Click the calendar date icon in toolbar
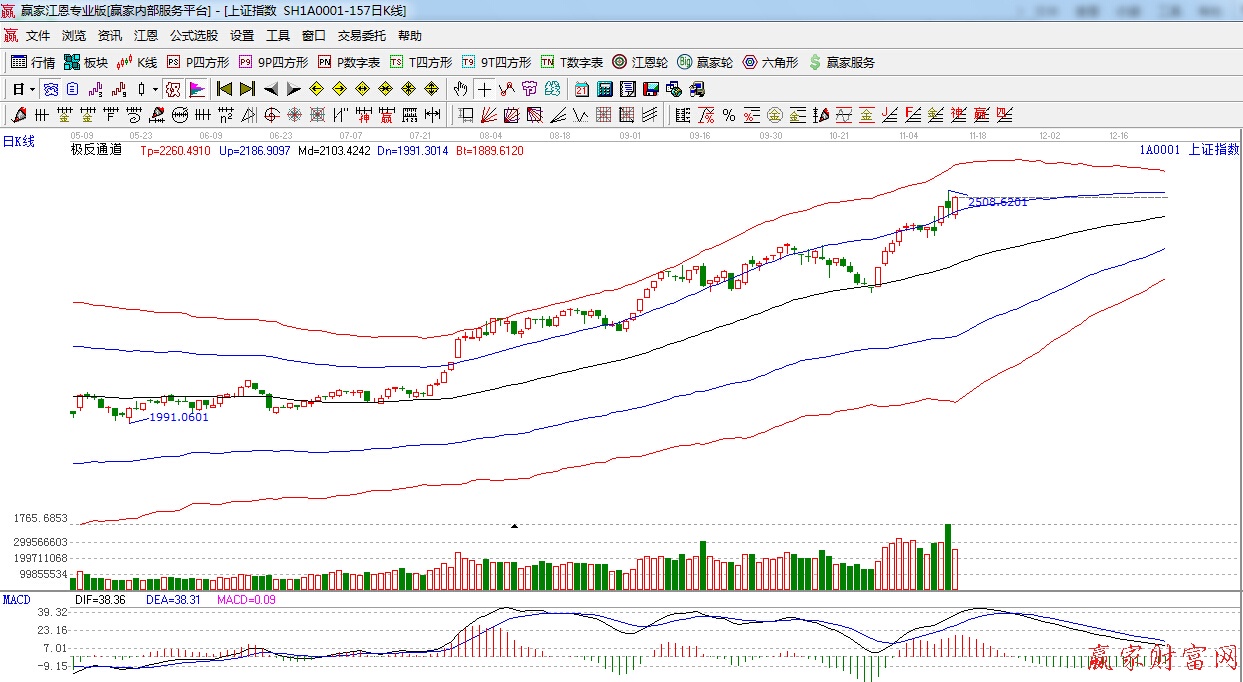 tap(581, 89)
